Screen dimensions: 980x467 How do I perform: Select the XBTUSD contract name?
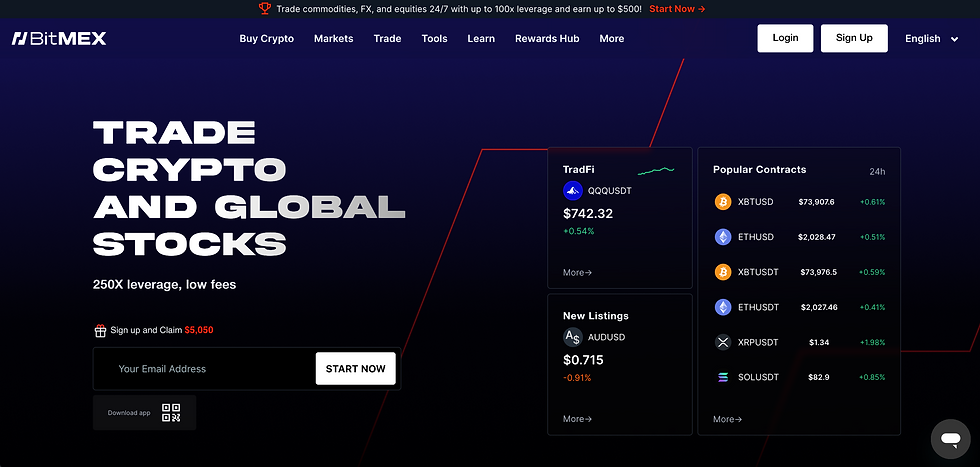(x=756, y=202)
